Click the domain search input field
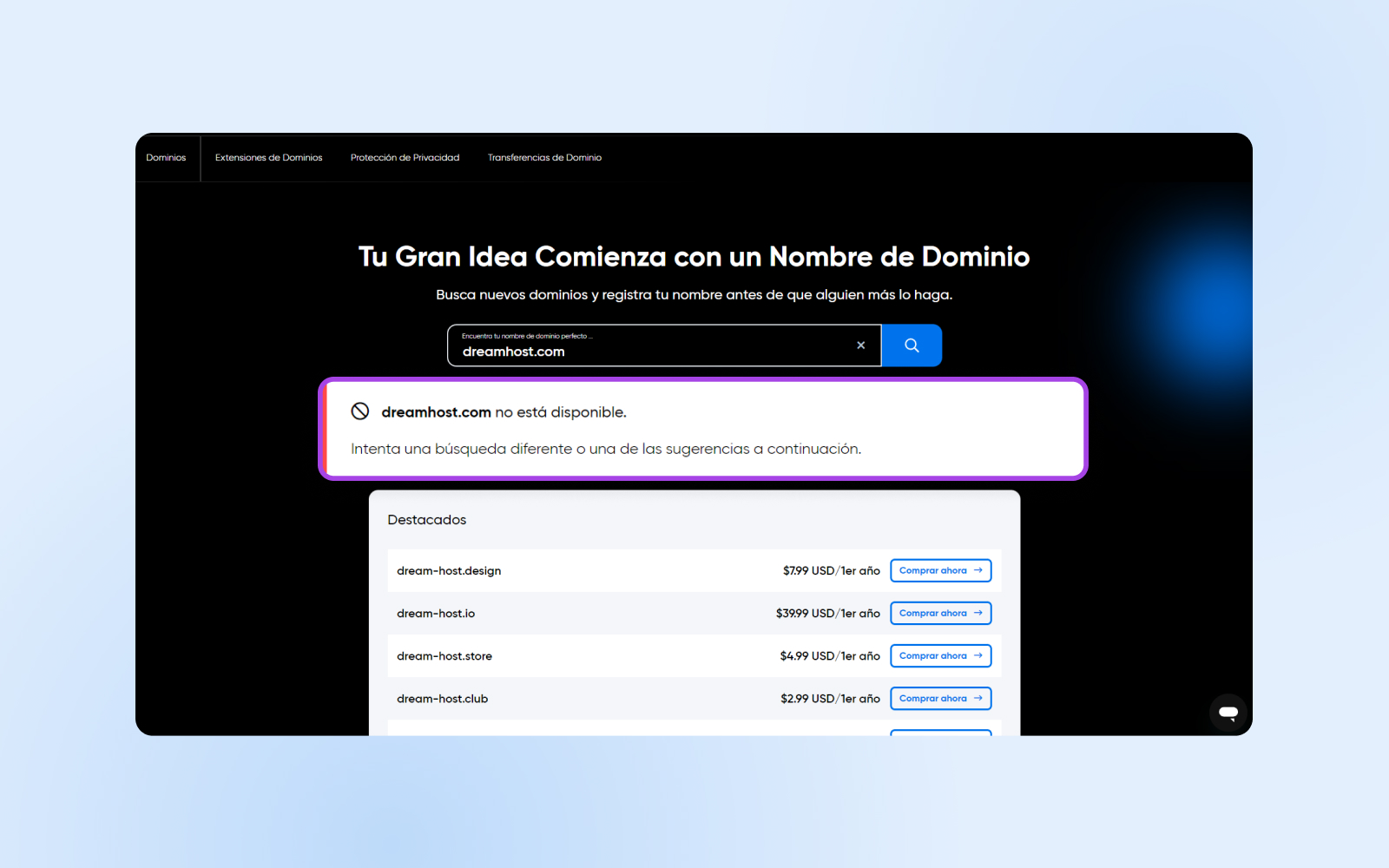The width and height of the screenshot is (1389, 868). [x=664, y=345]
